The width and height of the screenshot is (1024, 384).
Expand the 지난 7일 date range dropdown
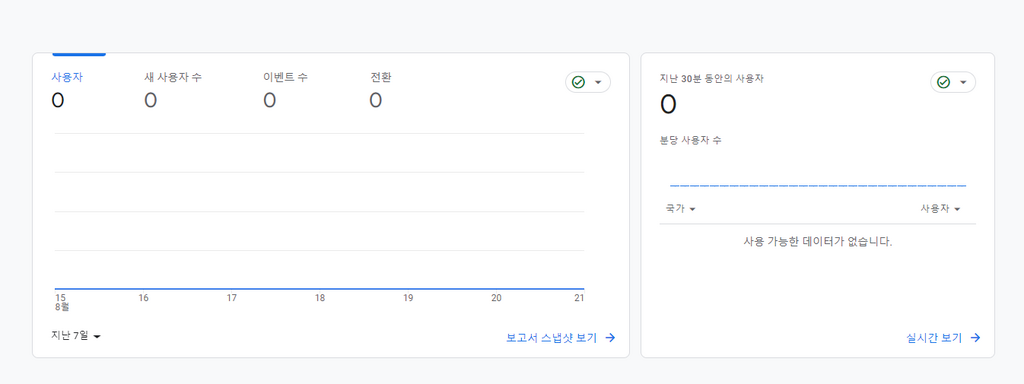(76, 336)
